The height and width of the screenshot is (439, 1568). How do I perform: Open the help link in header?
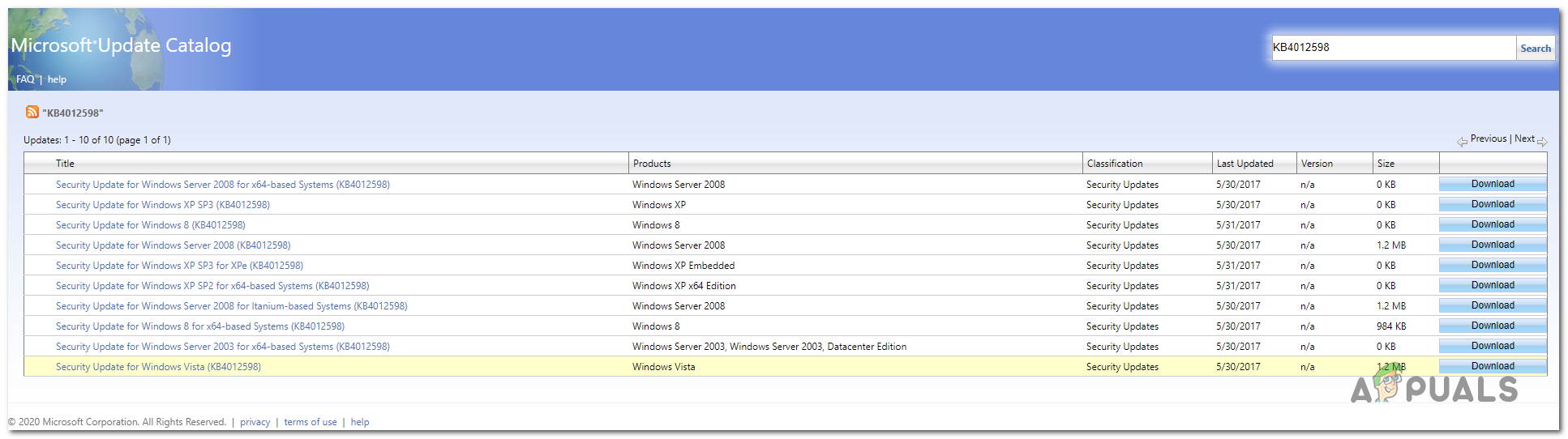[x=57, y=79]
